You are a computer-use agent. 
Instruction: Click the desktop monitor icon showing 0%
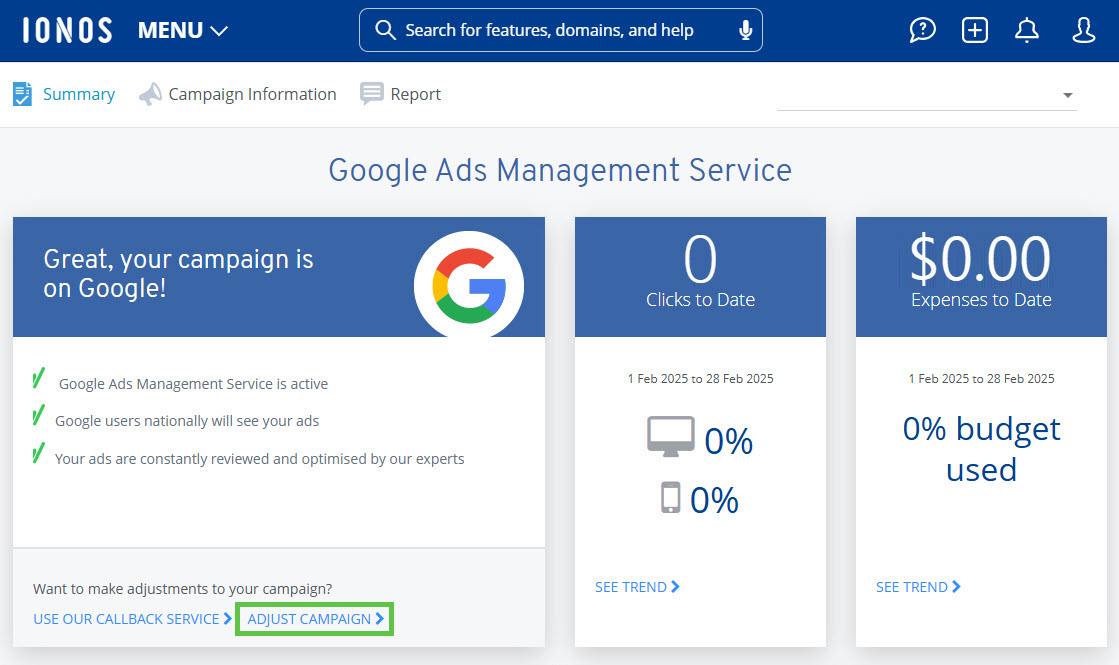point(672,436)
